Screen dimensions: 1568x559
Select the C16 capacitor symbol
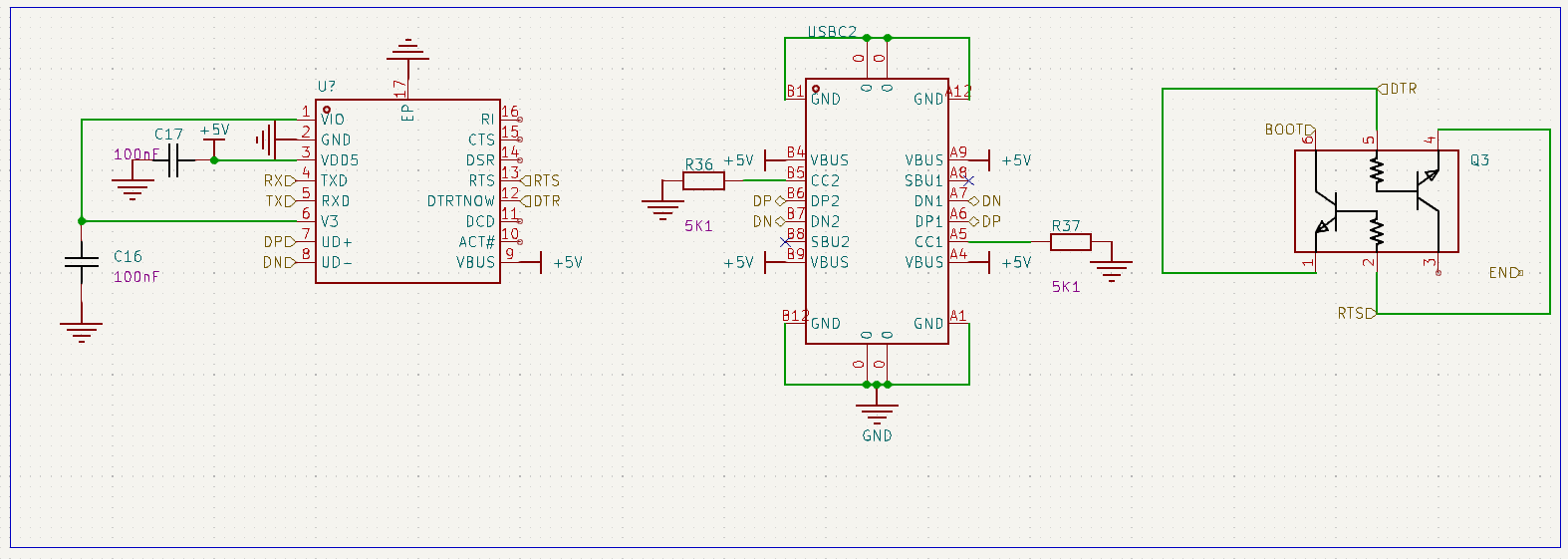pos(82,261)
